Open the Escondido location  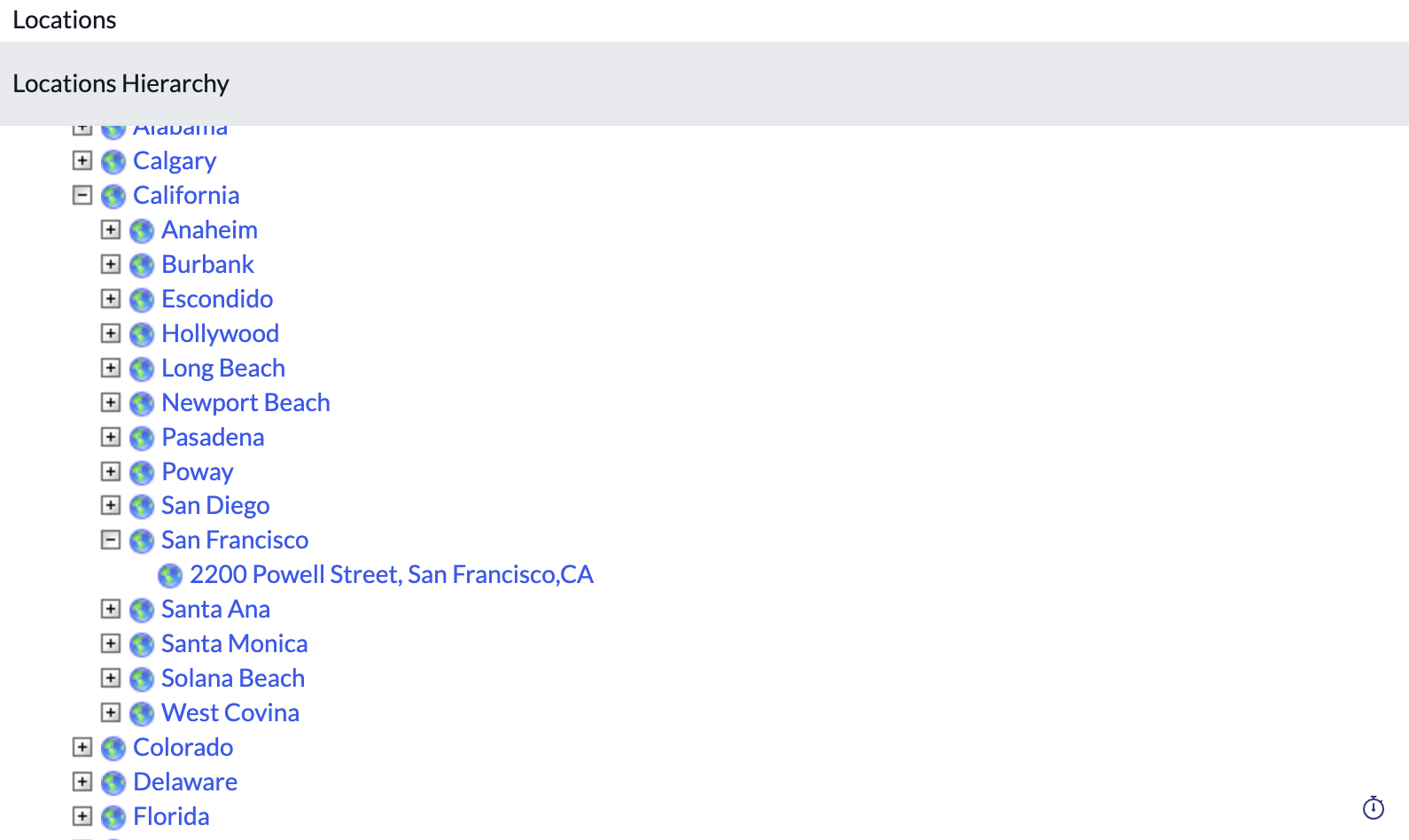point(217,299)
